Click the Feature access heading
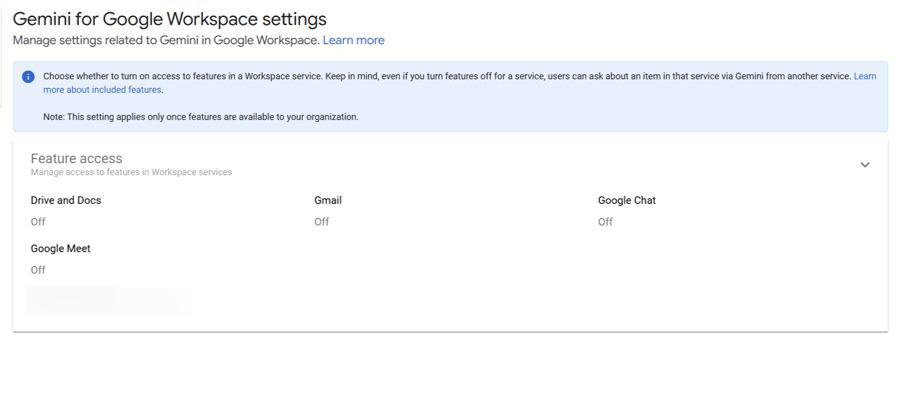The width and height of the screenshot is (899, 400). pos(76,158)
